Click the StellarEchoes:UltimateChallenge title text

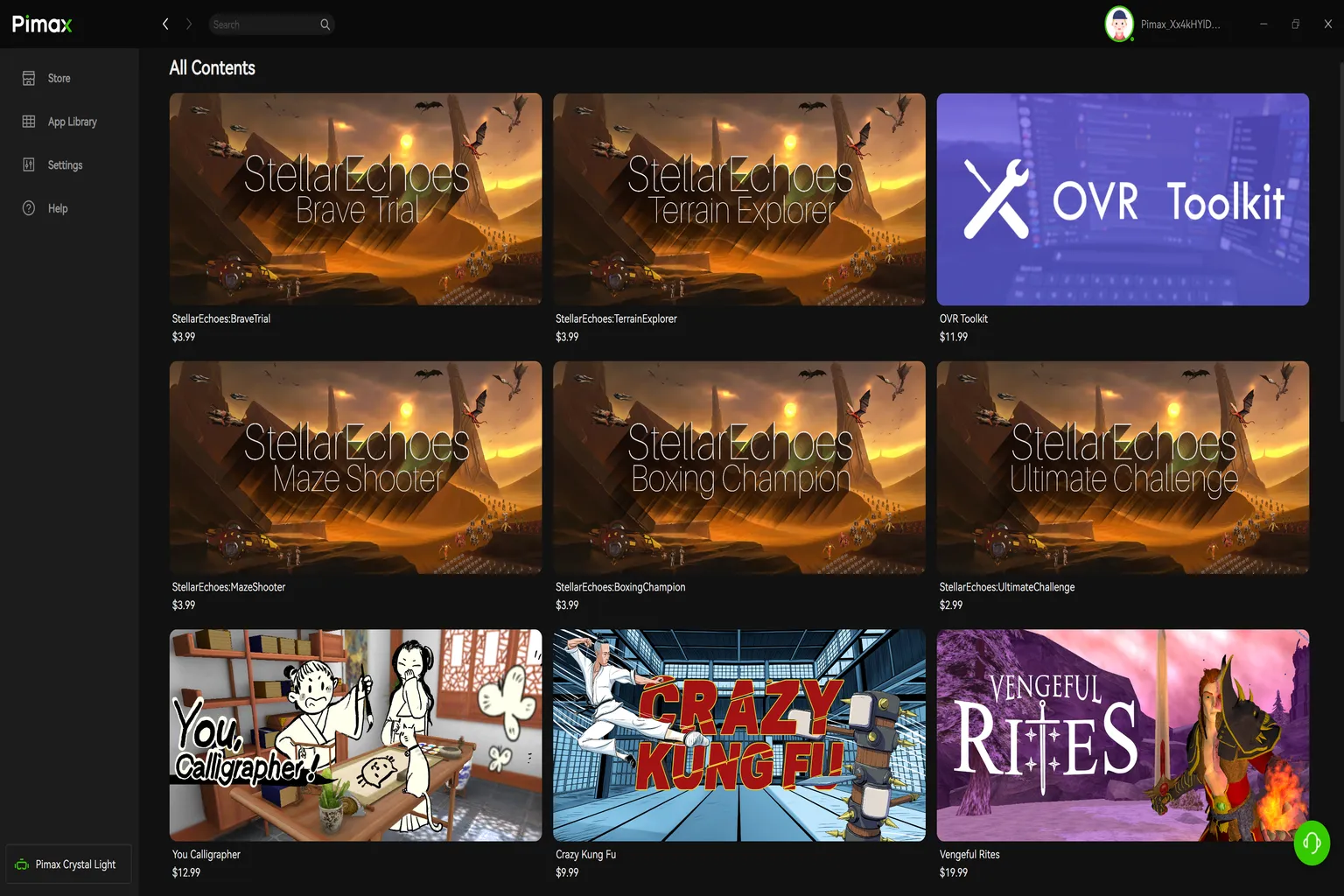[x=1007, y=587]
